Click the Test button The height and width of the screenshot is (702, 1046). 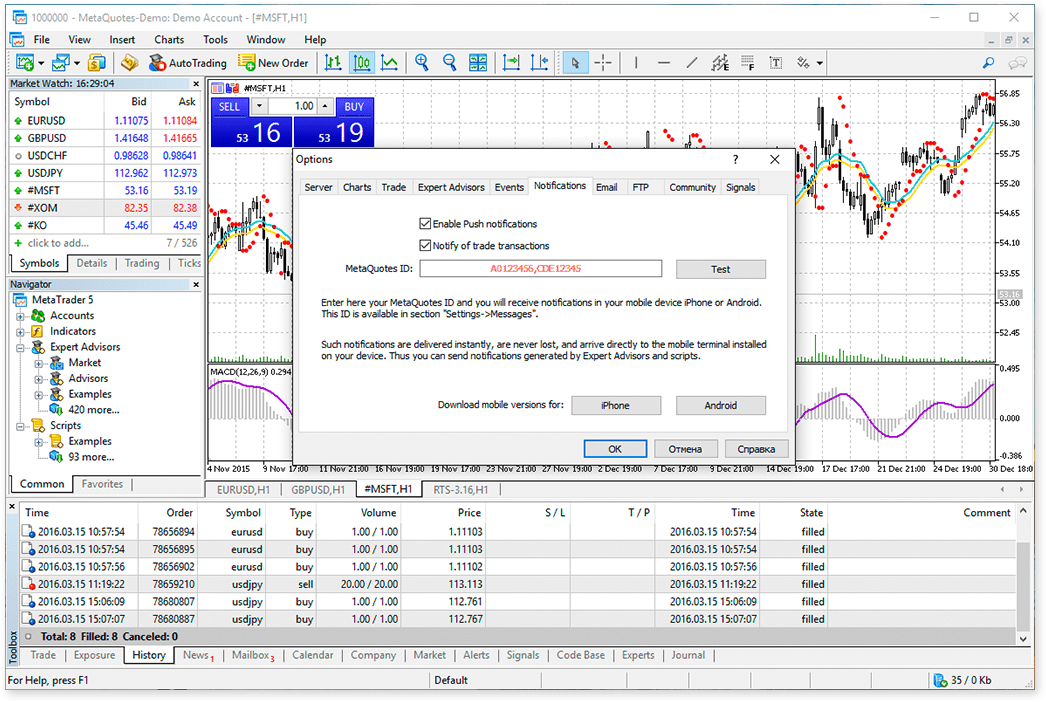tap(720, 269)
